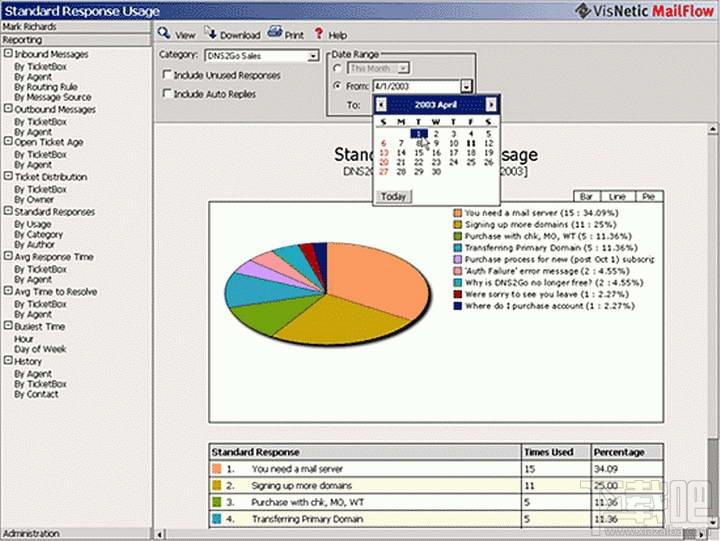
Task: Click the horizontal scrollbar left arrow
Action: [x=160, y=535]
